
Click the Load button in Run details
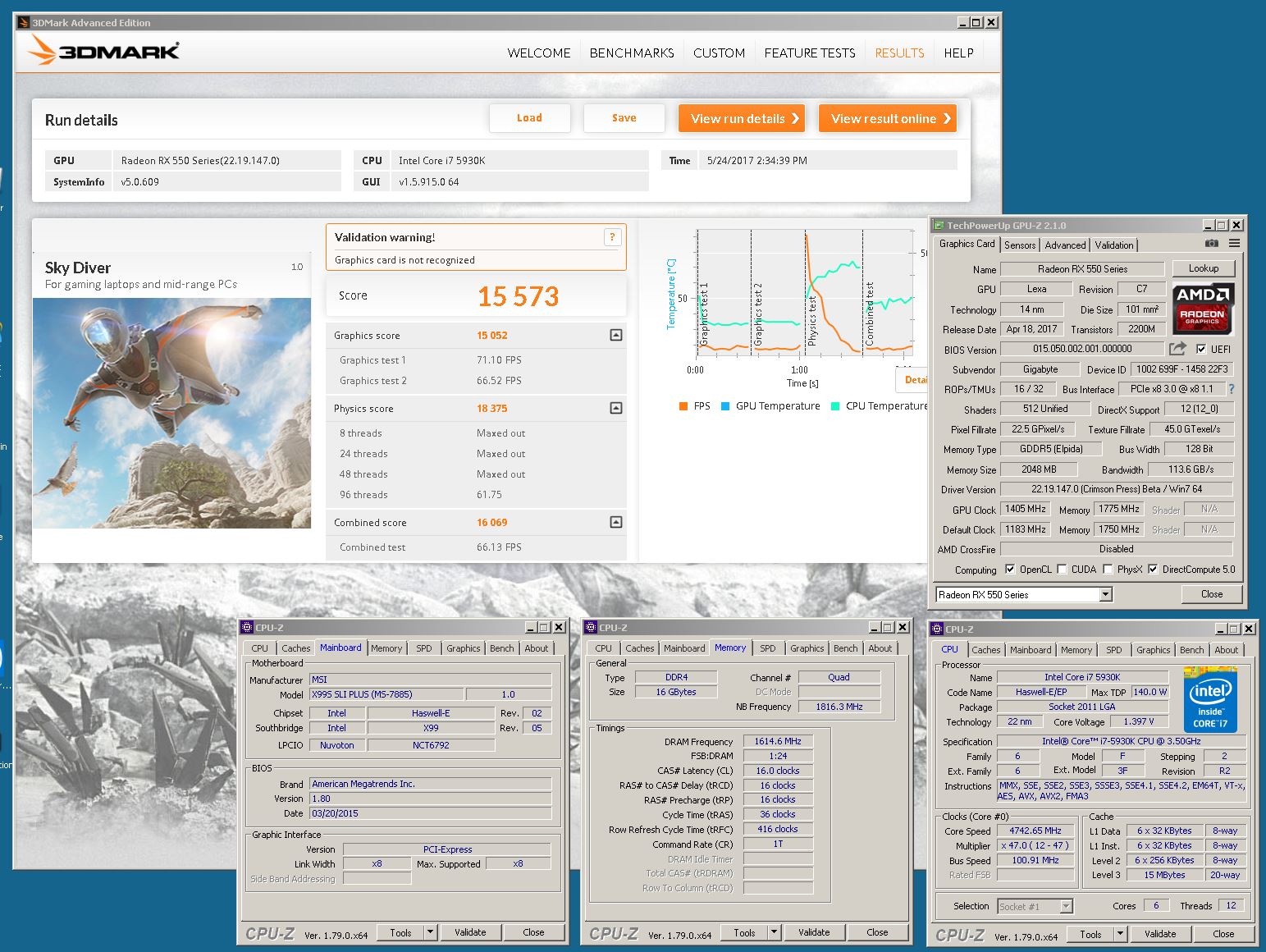pyautogui.click(x=529, y=118)
